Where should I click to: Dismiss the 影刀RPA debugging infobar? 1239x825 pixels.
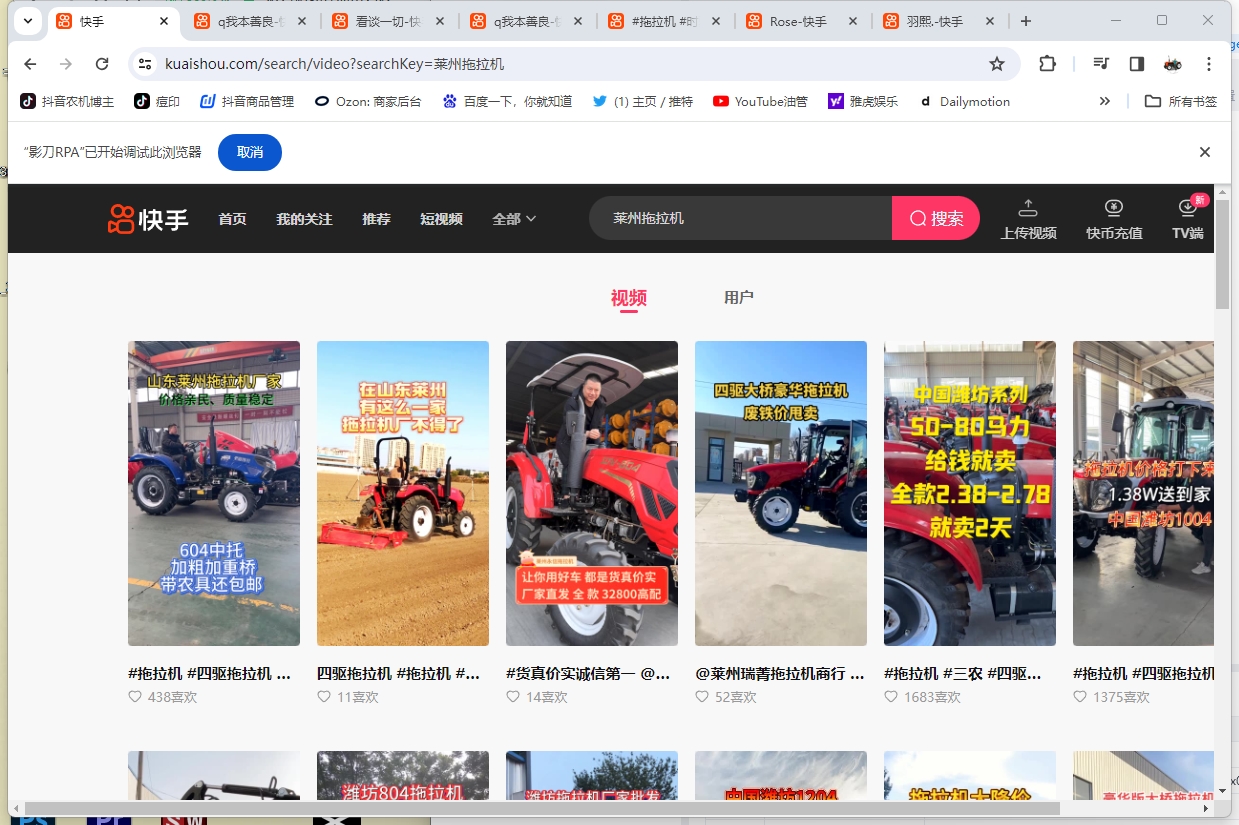pos(1205,152)
